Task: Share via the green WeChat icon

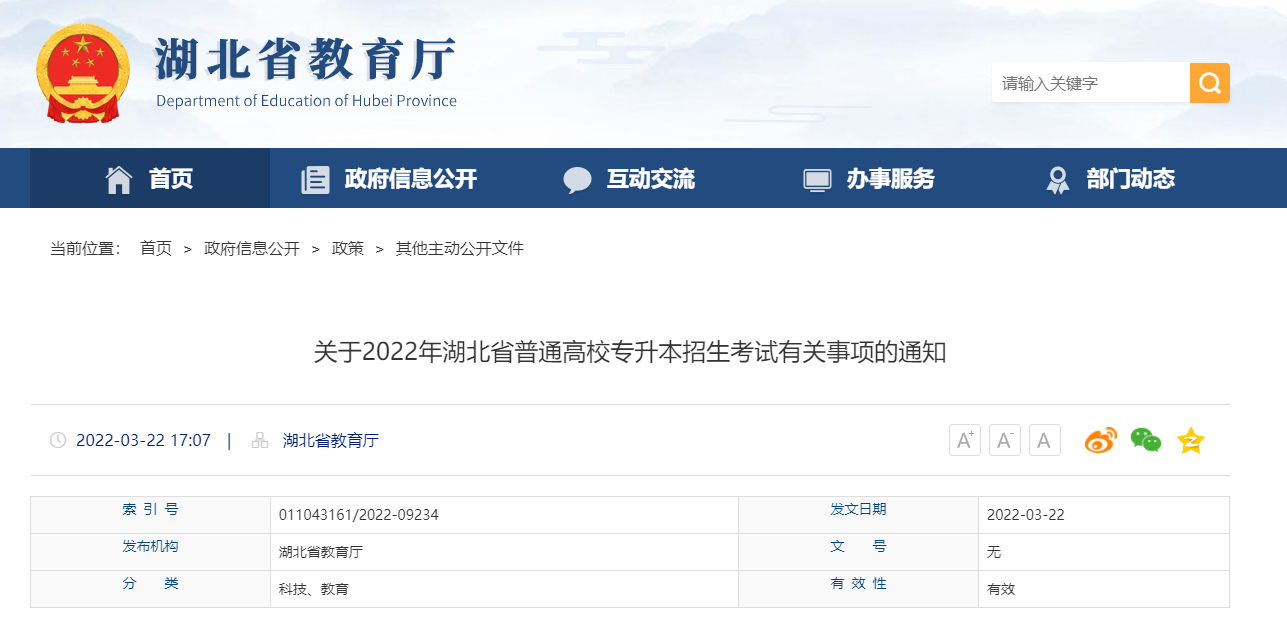Action: point(1146,440)
